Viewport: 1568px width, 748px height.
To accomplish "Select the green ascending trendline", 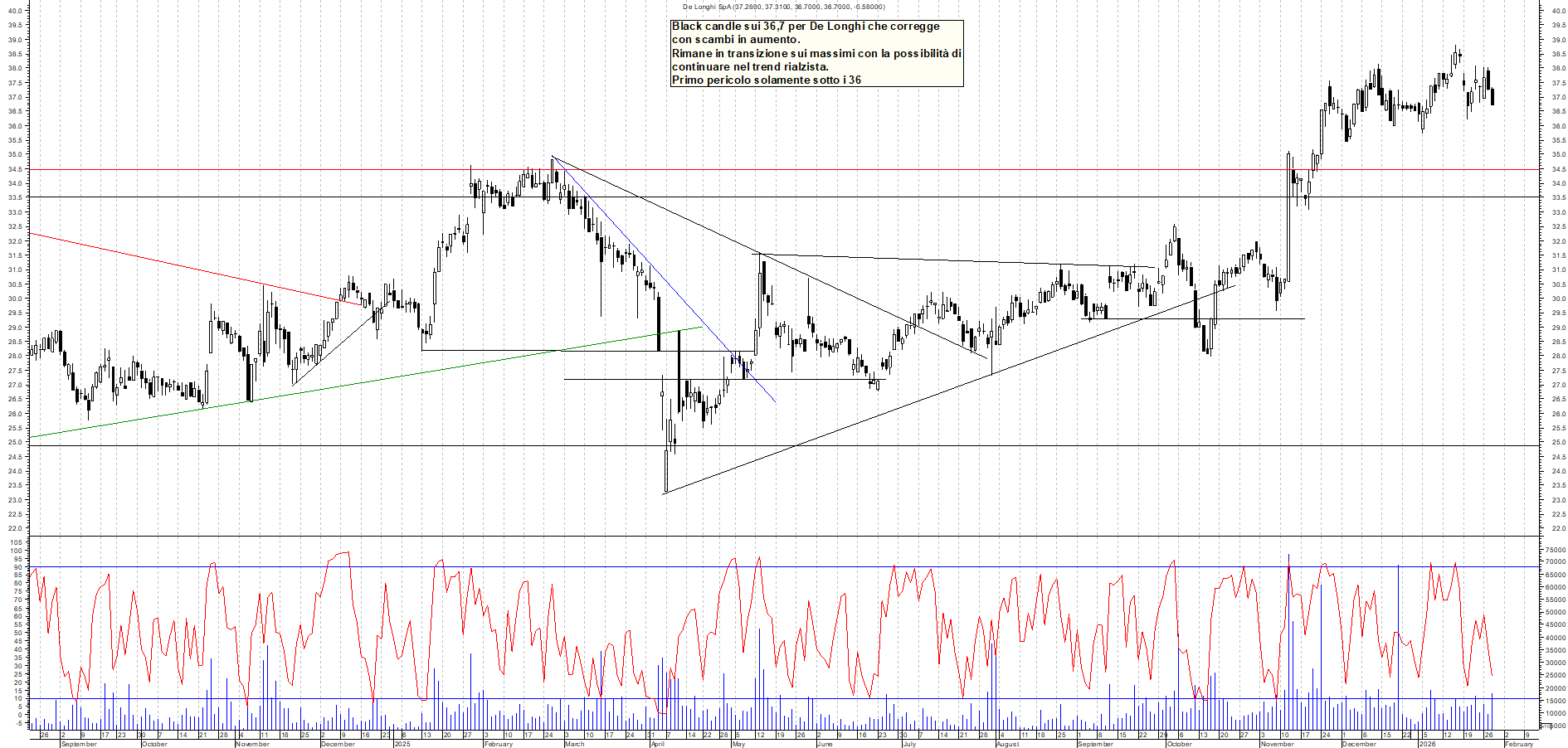I will (x=332, y=386).
